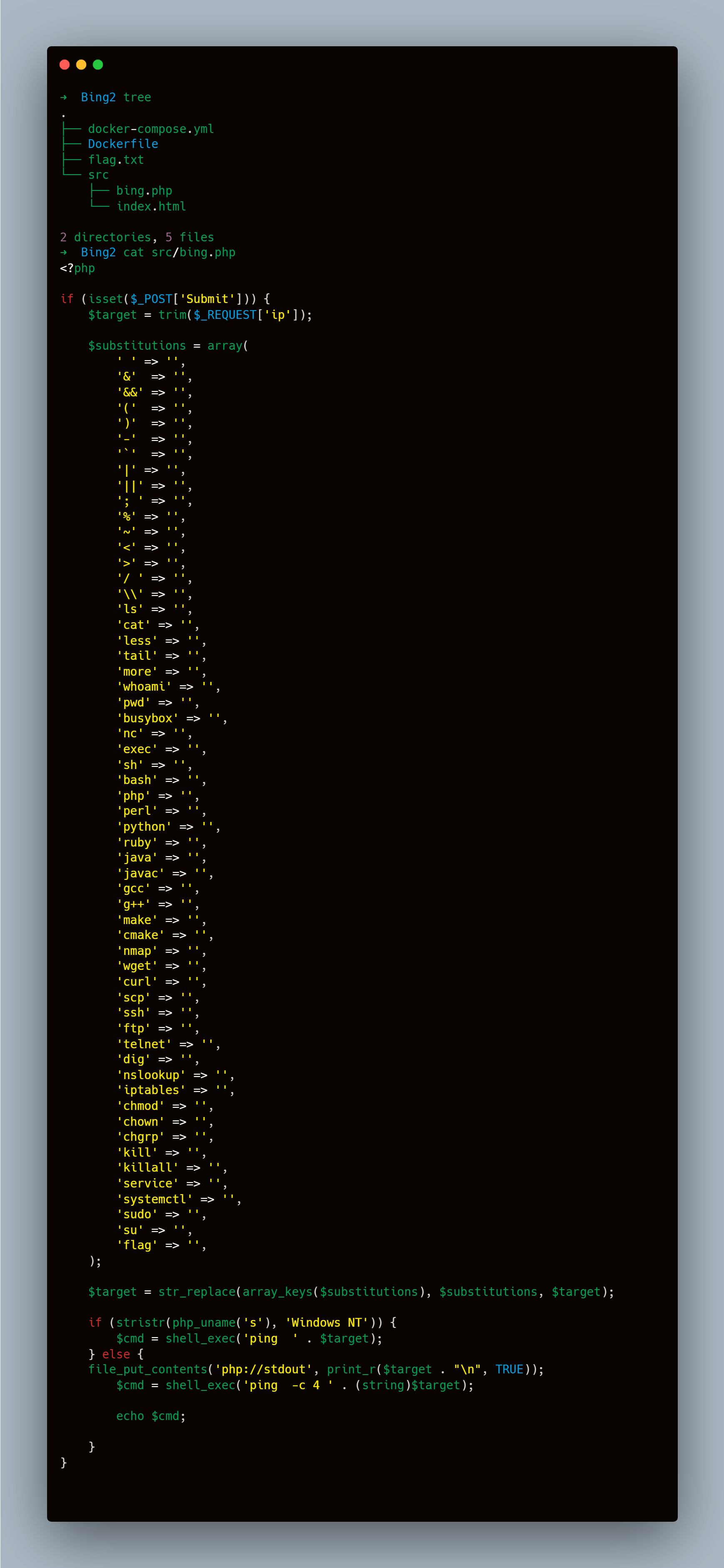Click the 'busybox' substitution entry
This screenshot has width=724, height=1568.
click(x=147, y=718)
